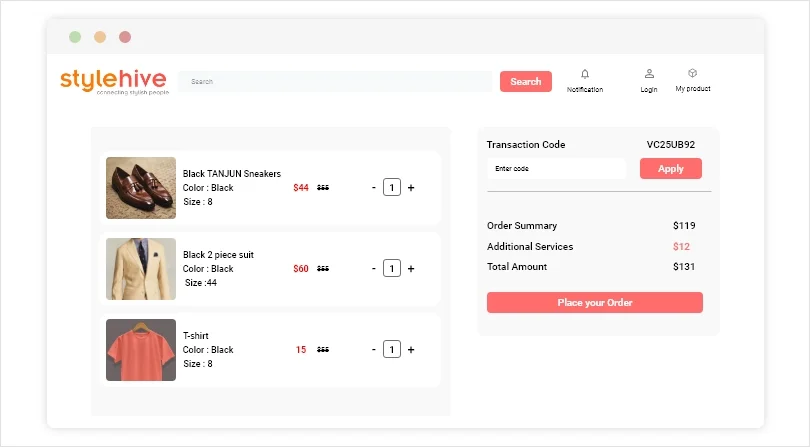Increase quantity of Black TANJUN Sneakers
This screenshot has height=447, width=810.
[x=411, y=188]
